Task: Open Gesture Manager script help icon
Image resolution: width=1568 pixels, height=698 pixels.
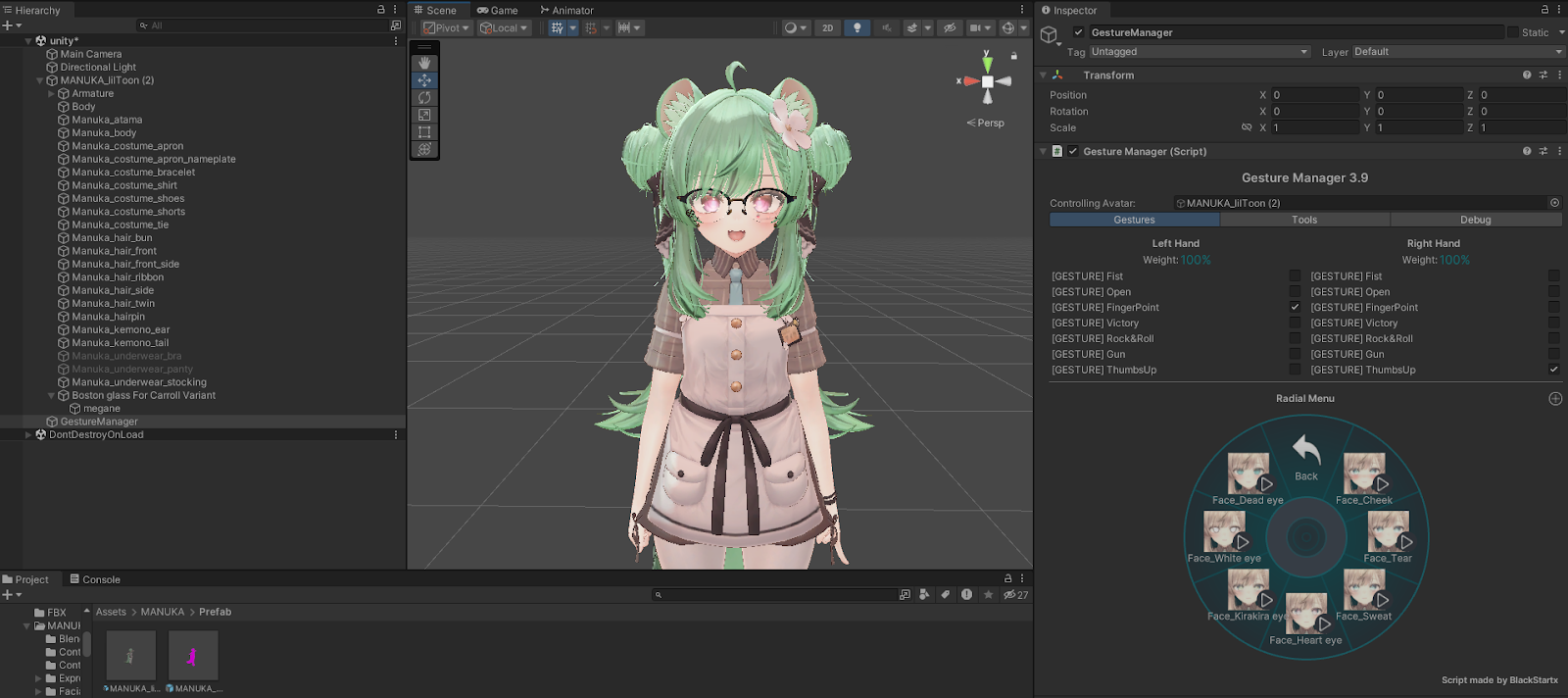Action: pos(1527,152)
